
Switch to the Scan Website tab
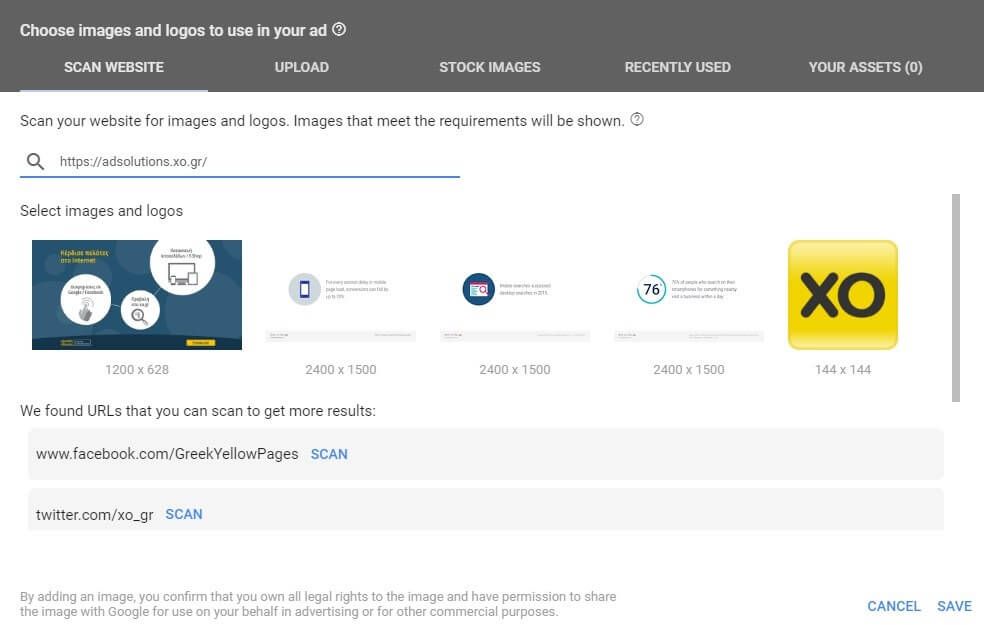pyautogui.click(x=114, y=67)
